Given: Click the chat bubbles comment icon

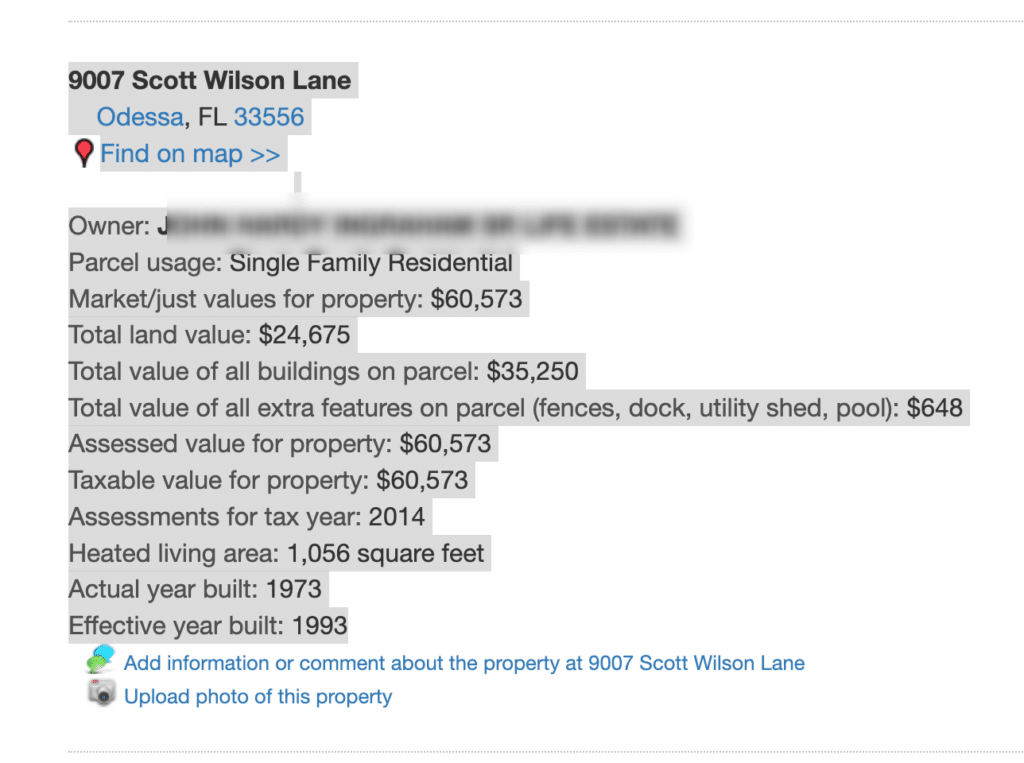Looking at the screenshot, I should [101, 659].
